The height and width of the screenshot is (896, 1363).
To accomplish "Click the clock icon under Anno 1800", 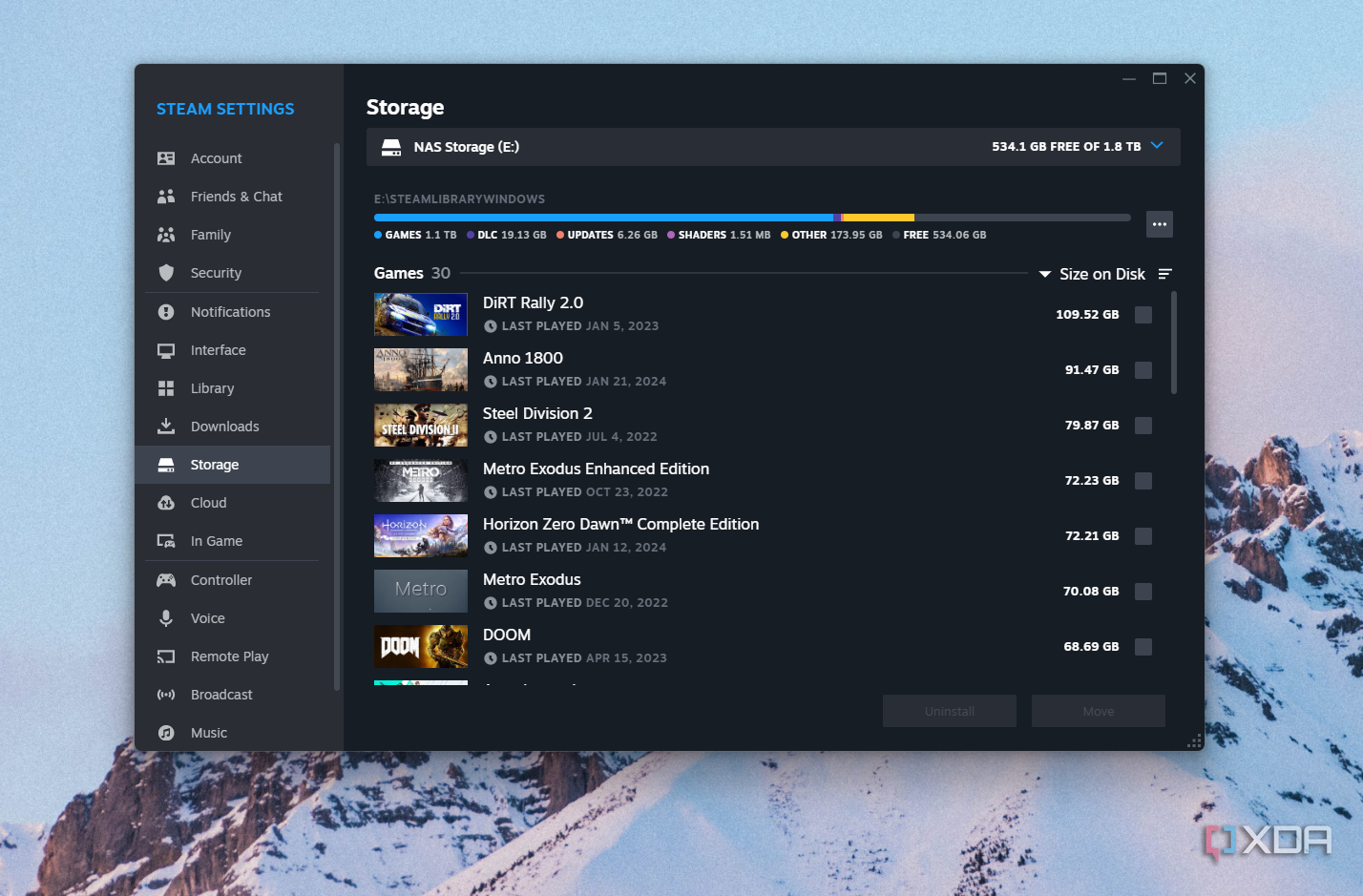I will (x=491, y=382).
